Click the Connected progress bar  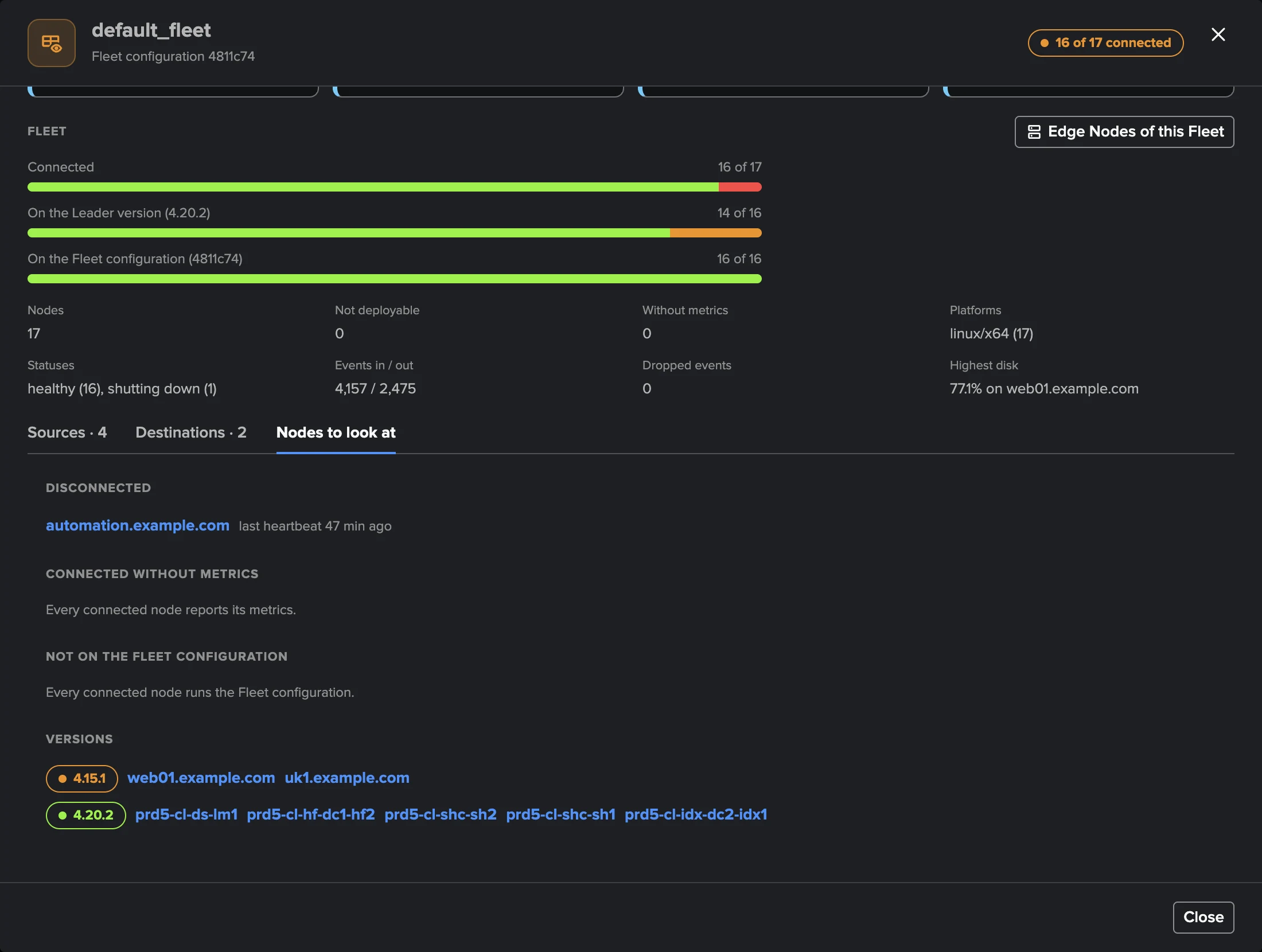tap(395, 187)
